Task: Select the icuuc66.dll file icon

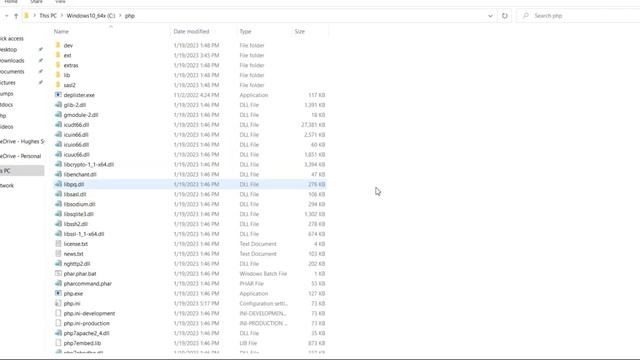Action: coord(58,154)
